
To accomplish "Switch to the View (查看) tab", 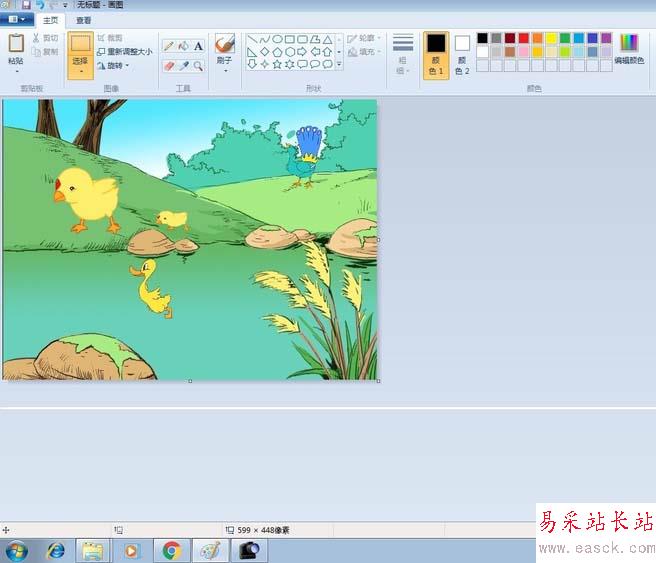I will click(x=83, y=20).
